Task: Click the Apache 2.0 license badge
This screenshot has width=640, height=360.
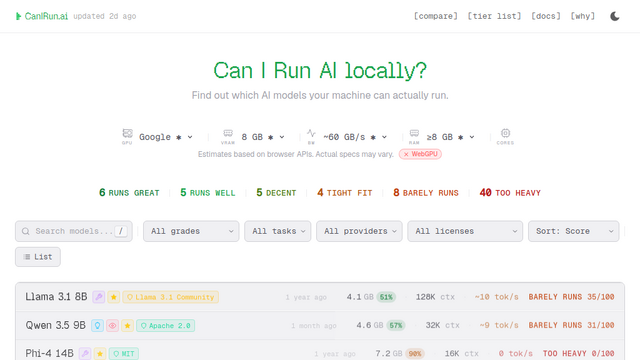Action: click(x=165, y=326)
